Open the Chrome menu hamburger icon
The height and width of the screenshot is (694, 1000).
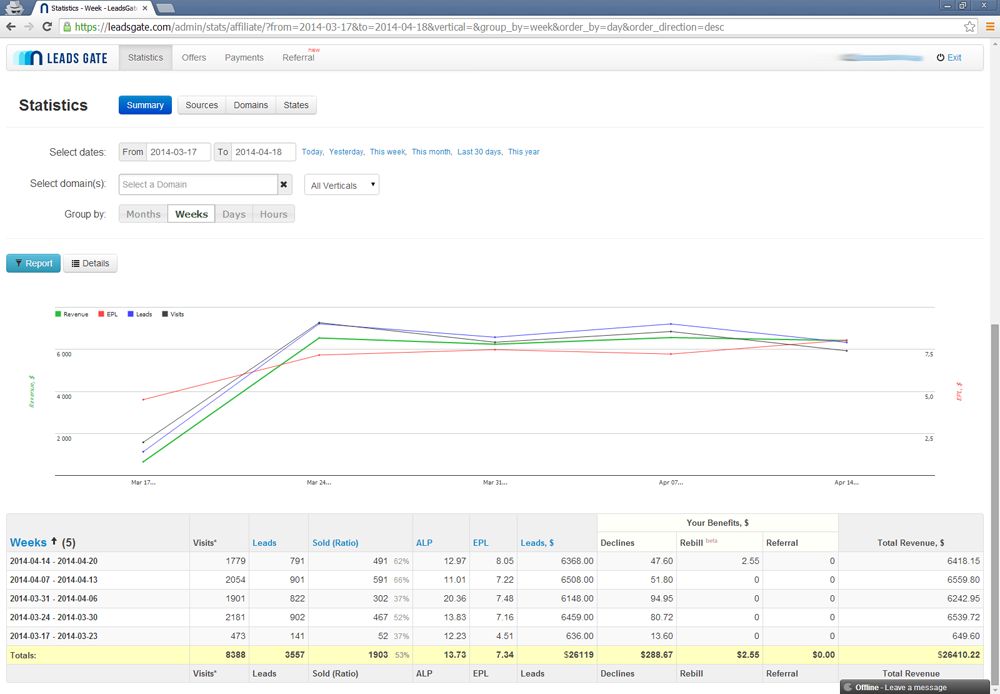tap(990, 27)
